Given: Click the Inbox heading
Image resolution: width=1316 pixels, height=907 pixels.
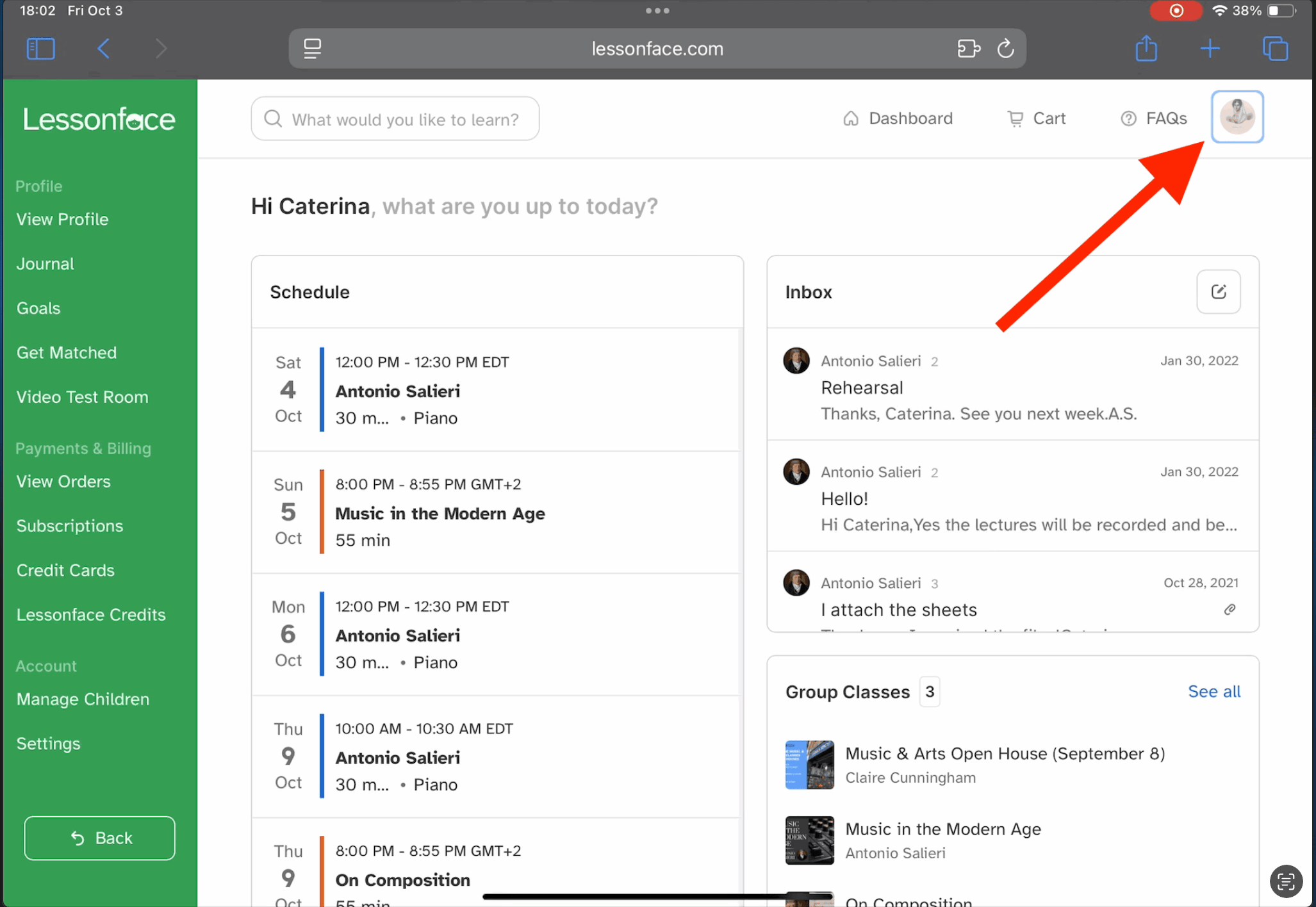Looking at the screenshot, I should [x=809, y=292].
